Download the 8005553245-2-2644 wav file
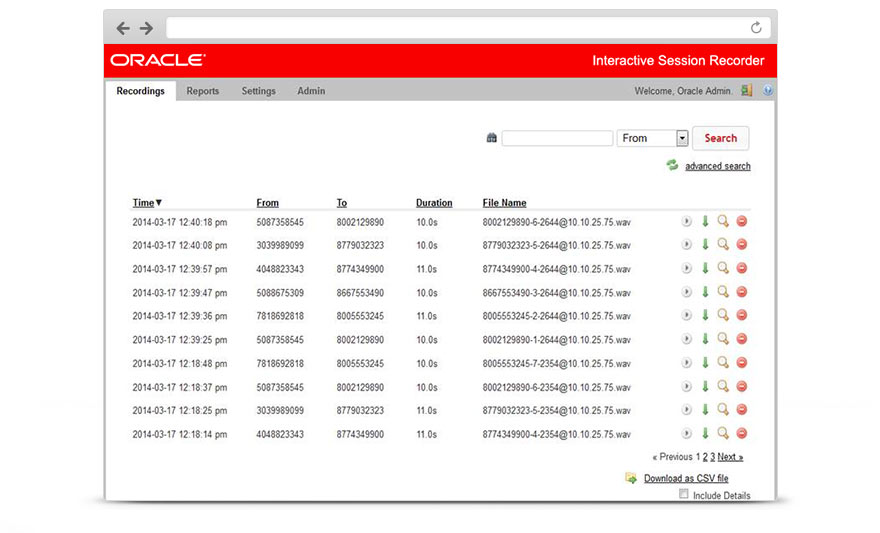Image resolution: width=880 pixels, height=533 pixels. (x=705, y=315)
